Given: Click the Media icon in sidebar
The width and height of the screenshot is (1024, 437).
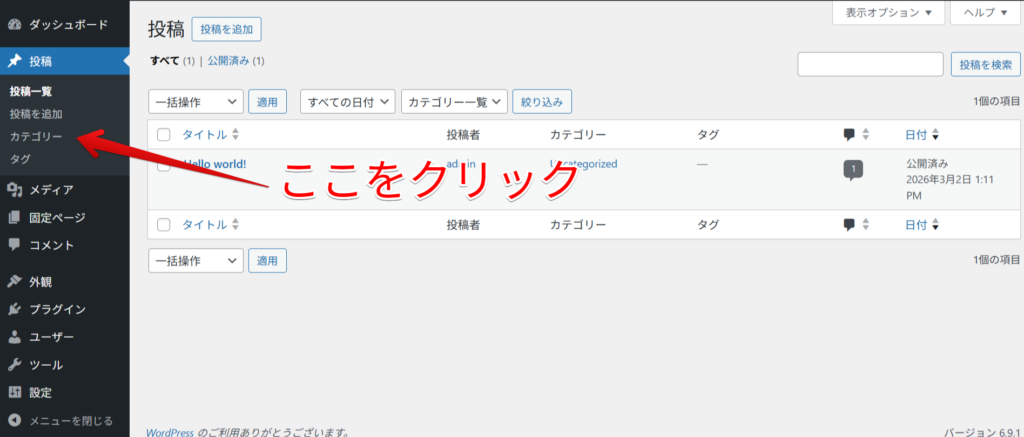Looking at the screenshot, I should point(15,190).
